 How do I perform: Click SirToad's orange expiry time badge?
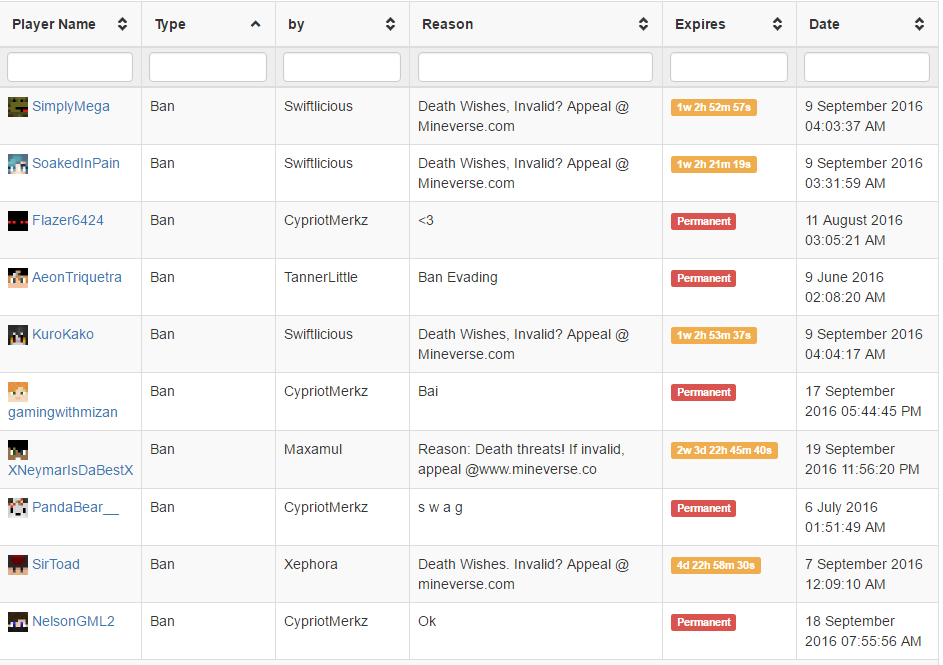coord(715,565)
